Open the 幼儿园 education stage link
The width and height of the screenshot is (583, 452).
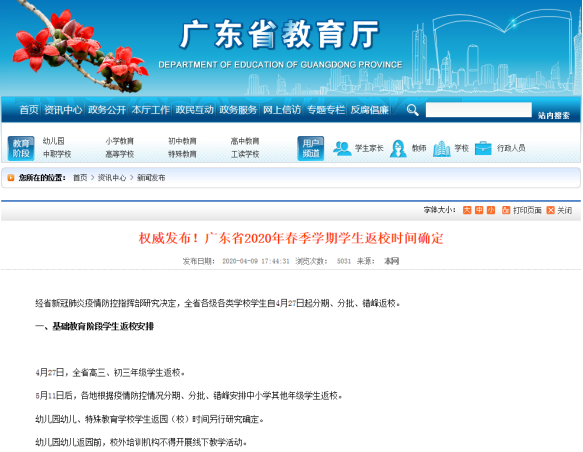(x=54, y=141)
